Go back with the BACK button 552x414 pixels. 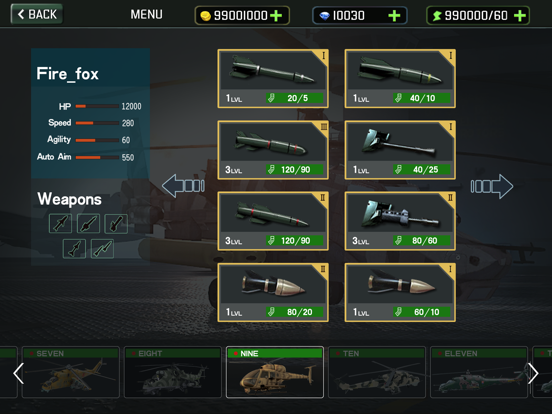[x=37, y=14]
